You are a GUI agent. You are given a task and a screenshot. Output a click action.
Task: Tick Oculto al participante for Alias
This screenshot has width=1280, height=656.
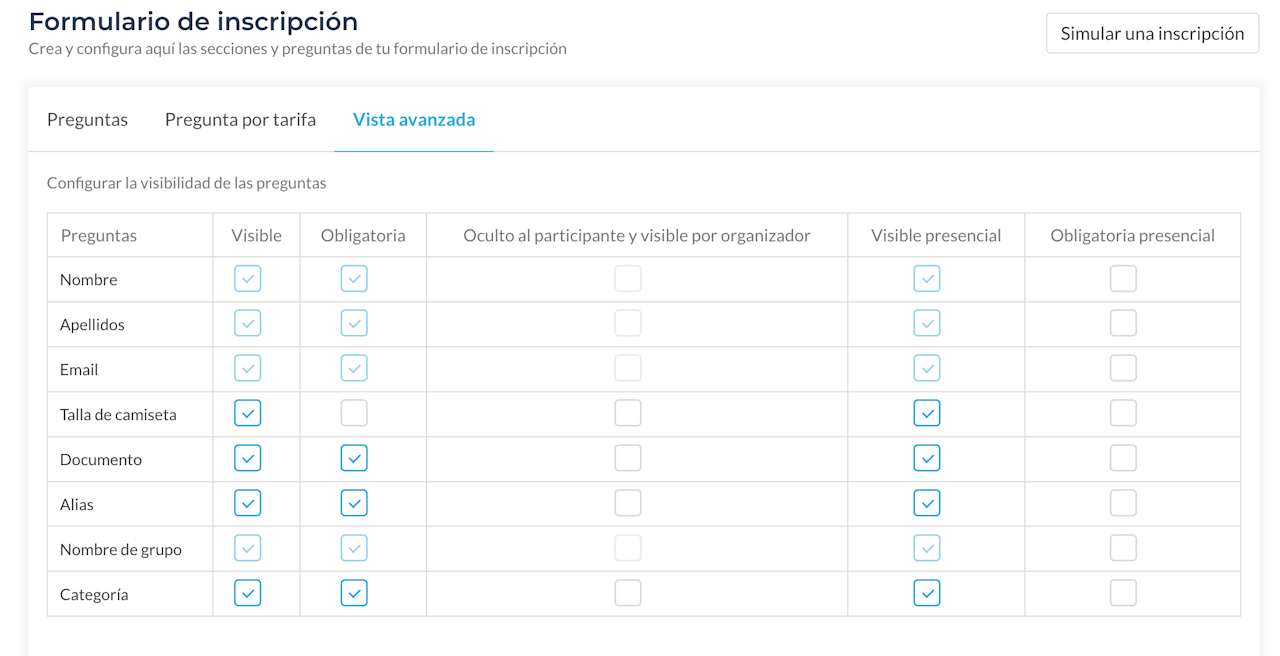[628, 503]
